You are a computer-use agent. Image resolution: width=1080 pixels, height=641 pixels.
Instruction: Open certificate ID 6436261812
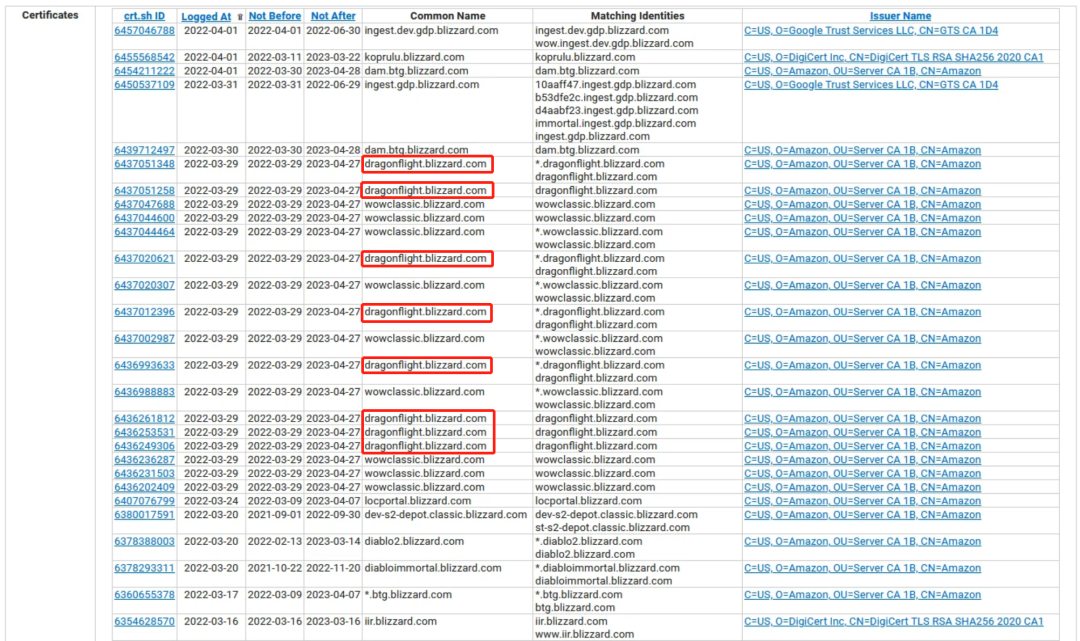pos(145,419)
